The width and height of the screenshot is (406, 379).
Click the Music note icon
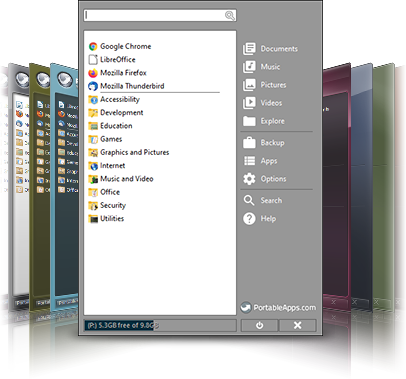249,67
